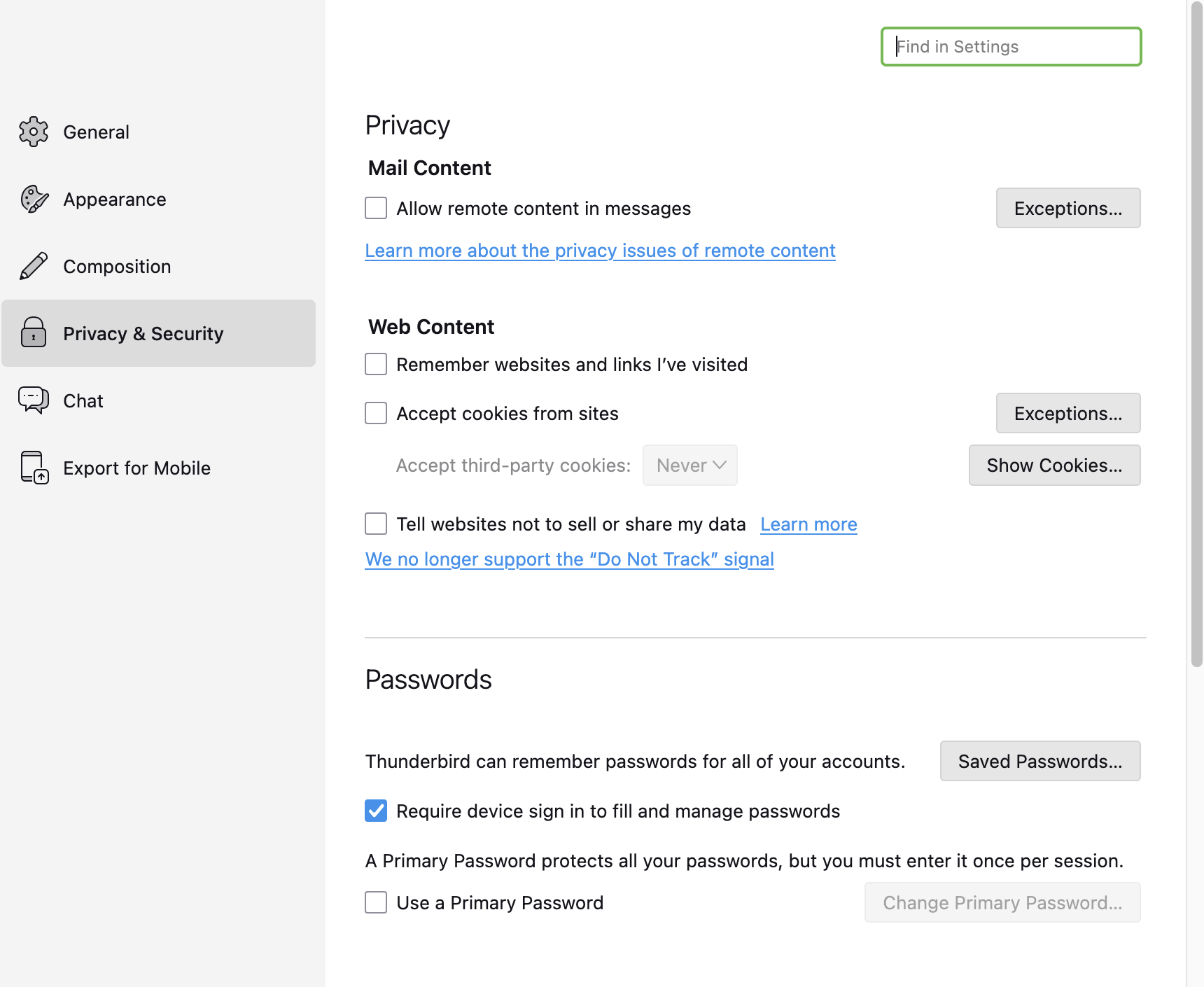
Task: Click the Export for Mobile phone icon
Action: tap(34, 468)
